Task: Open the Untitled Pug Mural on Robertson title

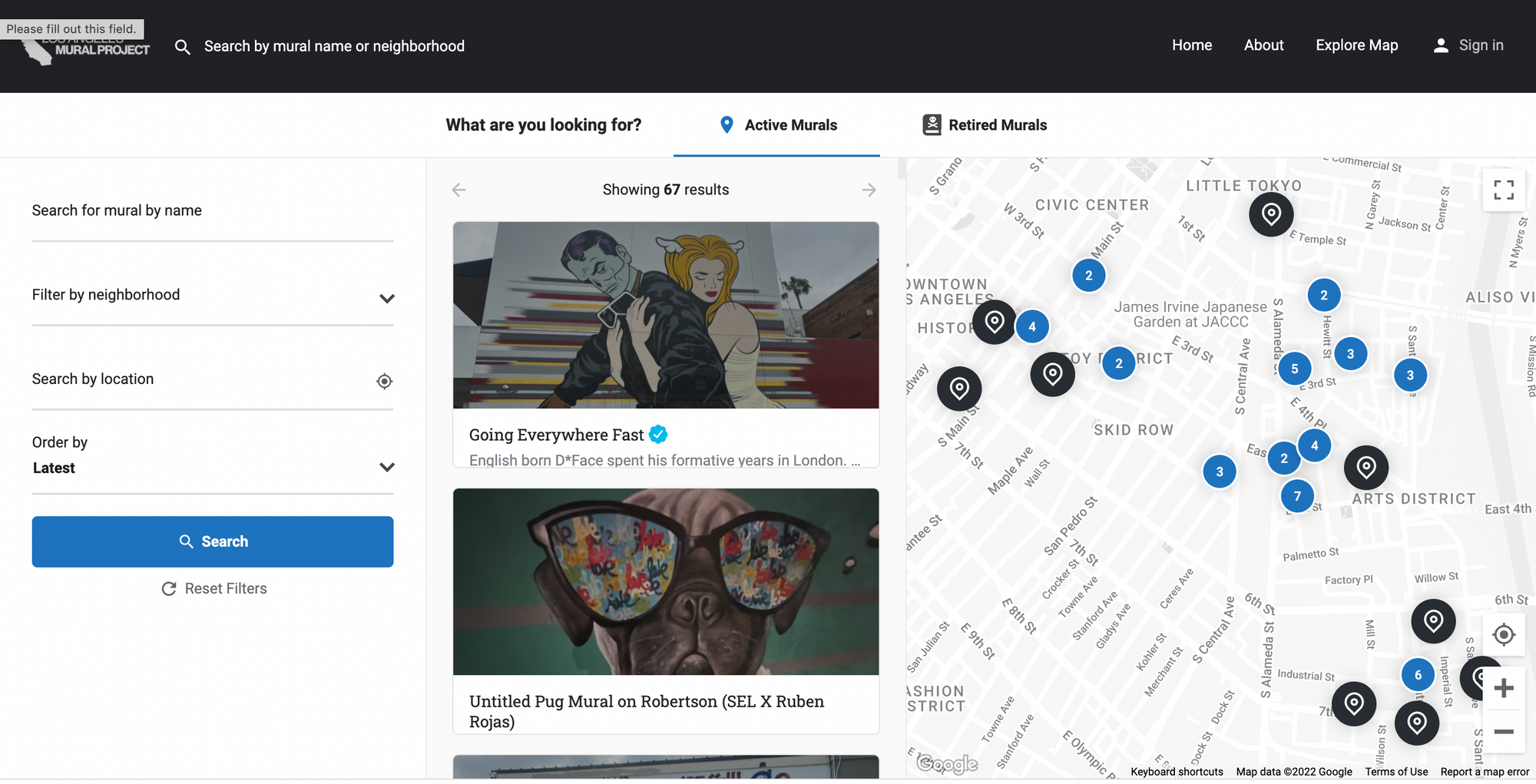Action: coord(647,711)
